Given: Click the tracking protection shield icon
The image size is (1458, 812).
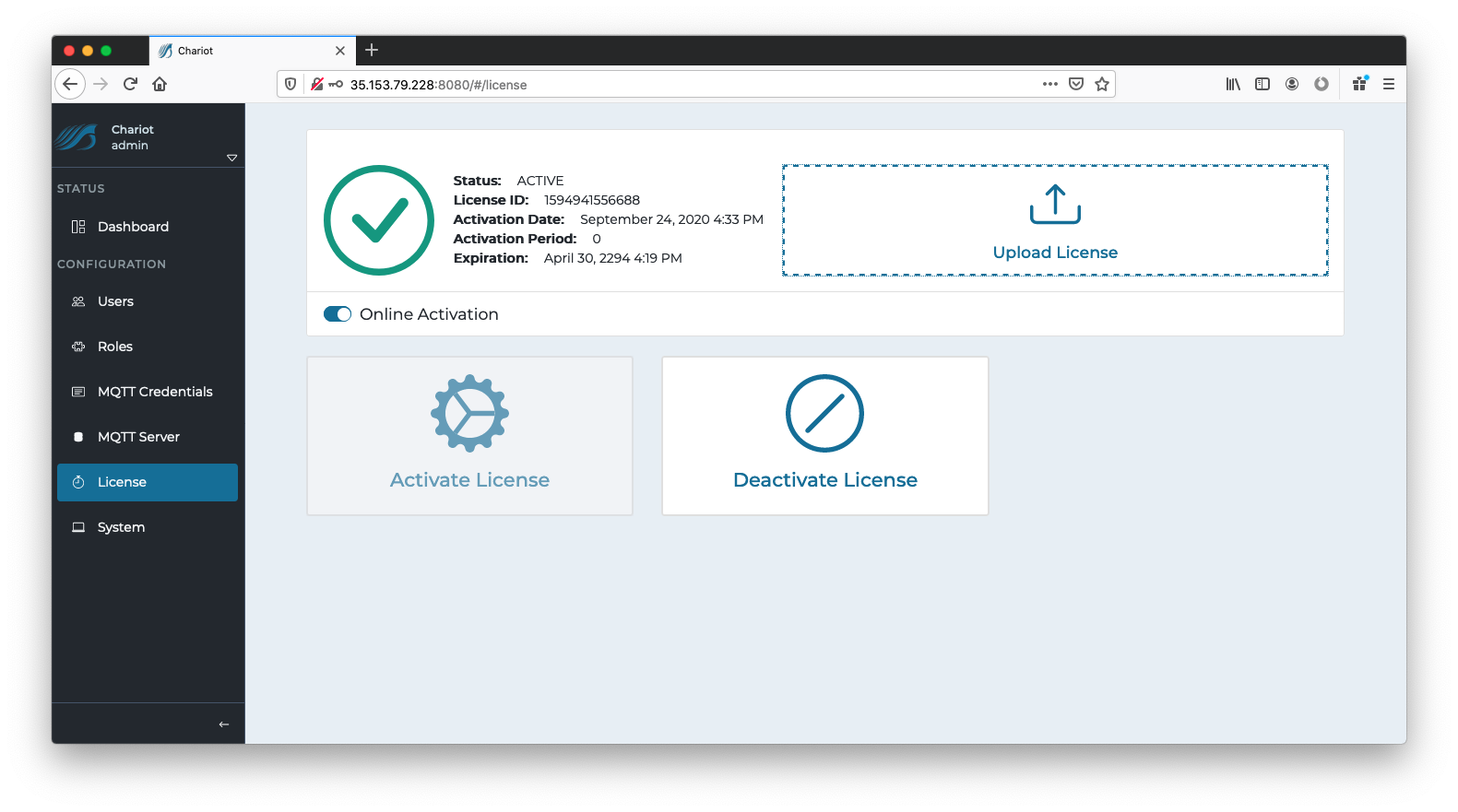Looking at the screenshot, I should pos(290,84).
